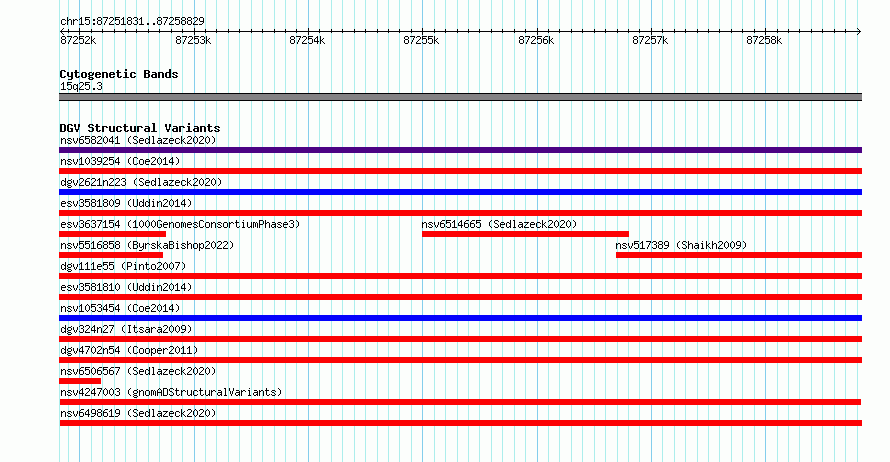The height and width of the screenshot is (462, 890).
Task: Open the nsv6498619 (Sedlazeck2020) label
Action: click(x=138, y=413)
